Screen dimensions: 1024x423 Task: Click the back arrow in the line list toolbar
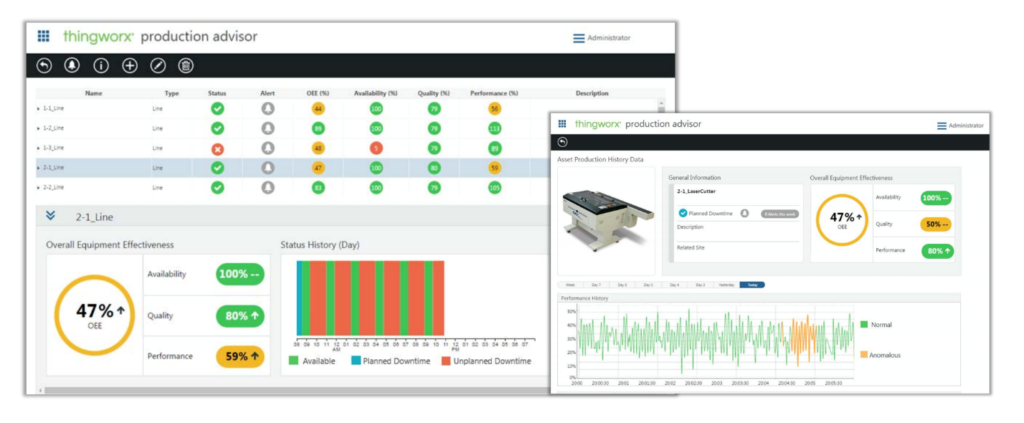(x=44, y=65)
